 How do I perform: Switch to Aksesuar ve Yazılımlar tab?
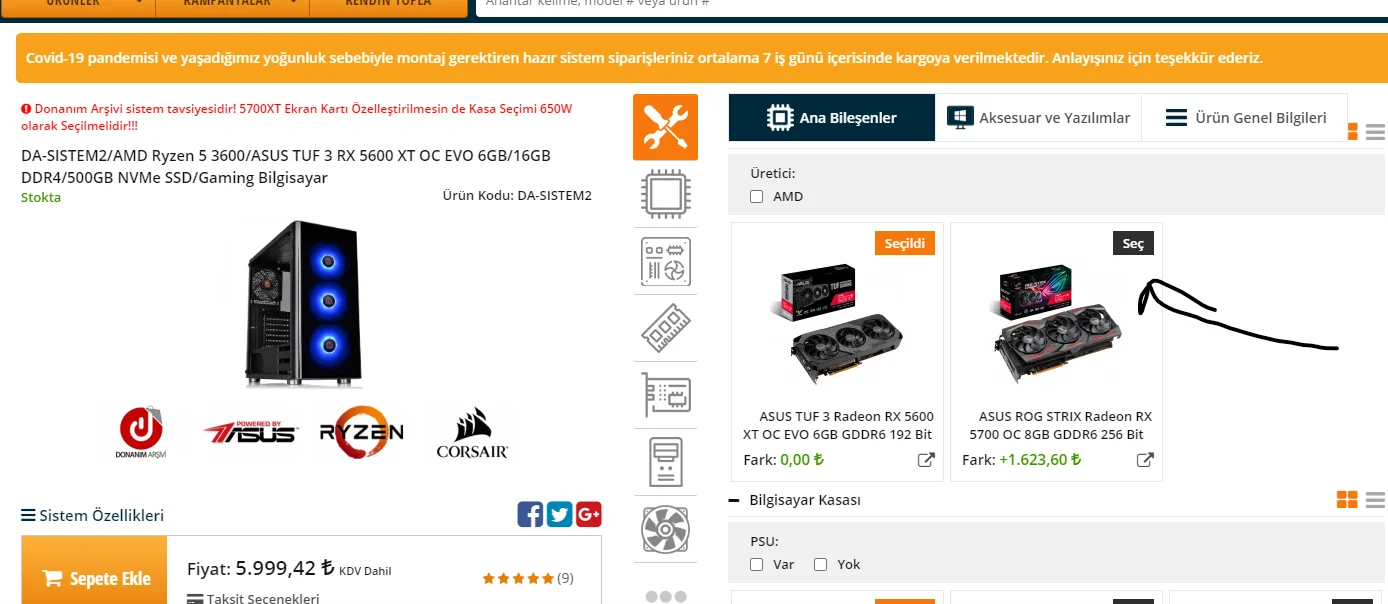point(1038,118)
